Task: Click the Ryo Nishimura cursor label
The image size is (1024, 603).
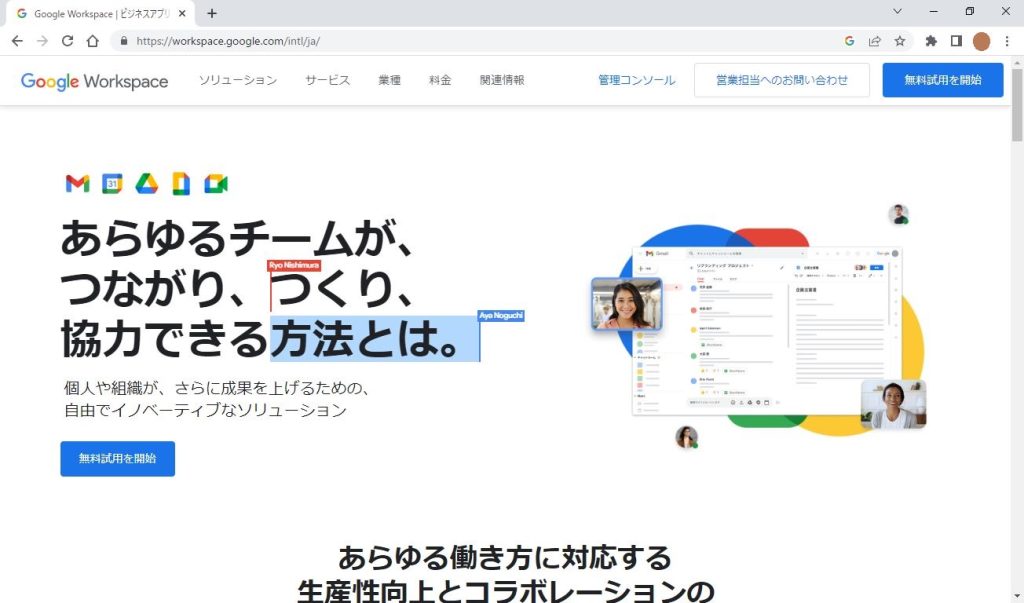Action: tap(294, 265)
